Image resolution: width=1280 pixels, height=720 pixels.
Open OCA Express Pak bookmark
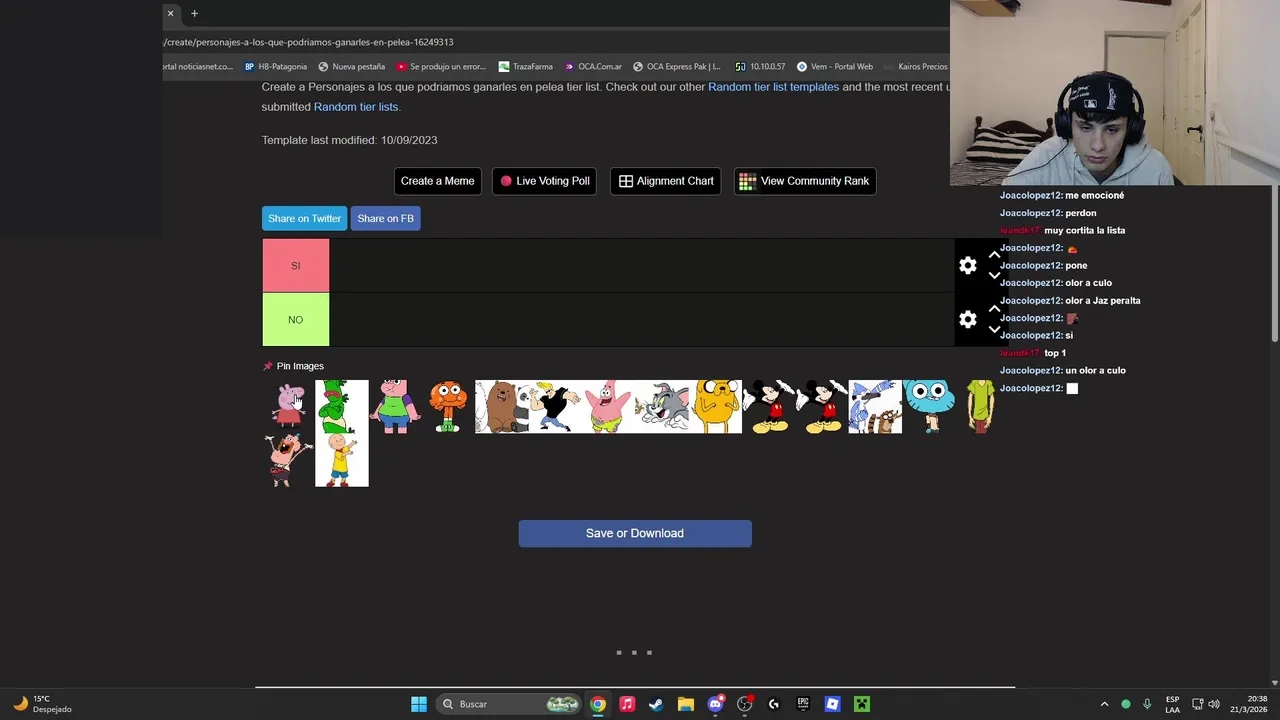[676, 67]
